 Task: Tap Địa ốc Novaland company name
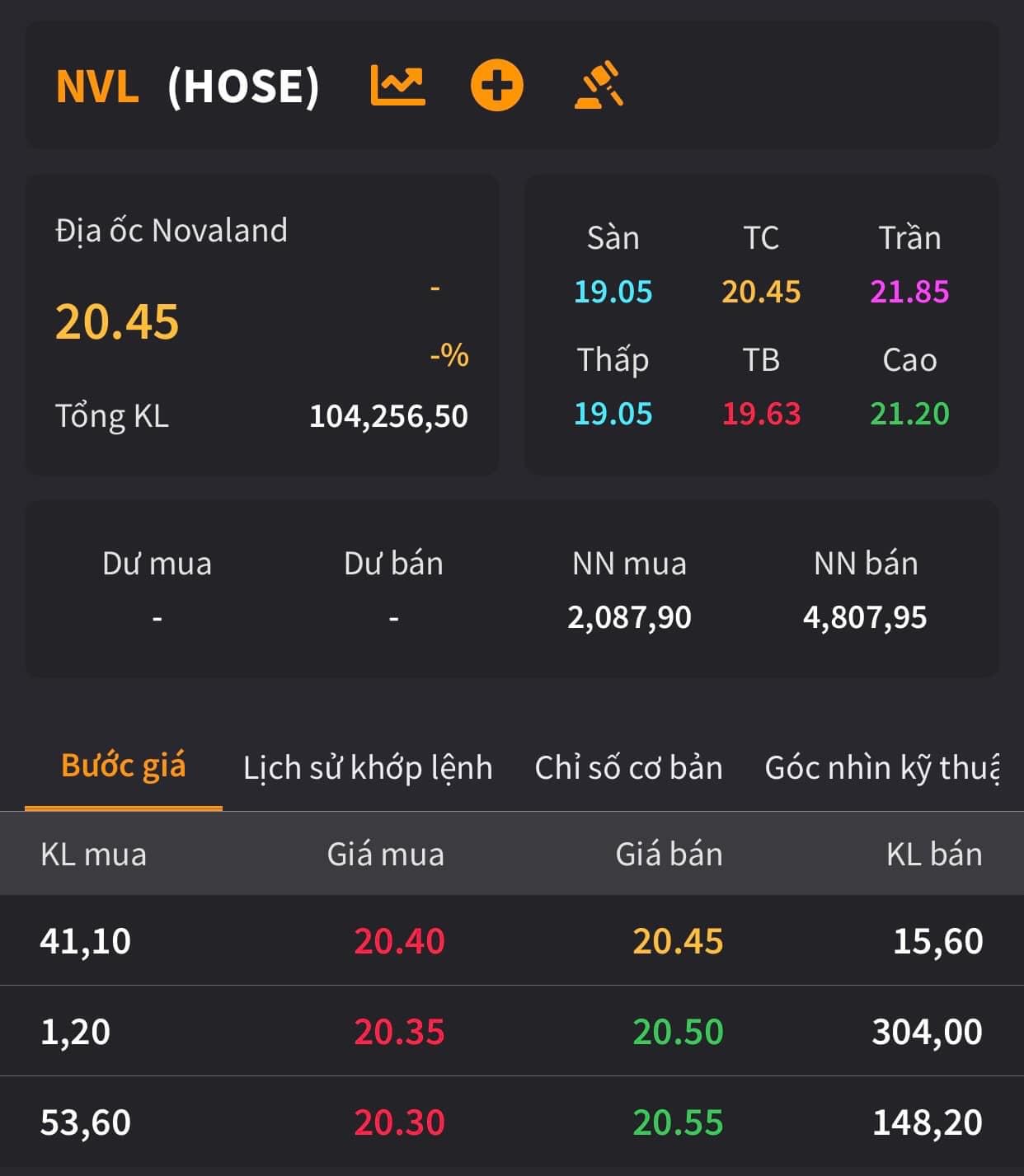tap(171, 230)
